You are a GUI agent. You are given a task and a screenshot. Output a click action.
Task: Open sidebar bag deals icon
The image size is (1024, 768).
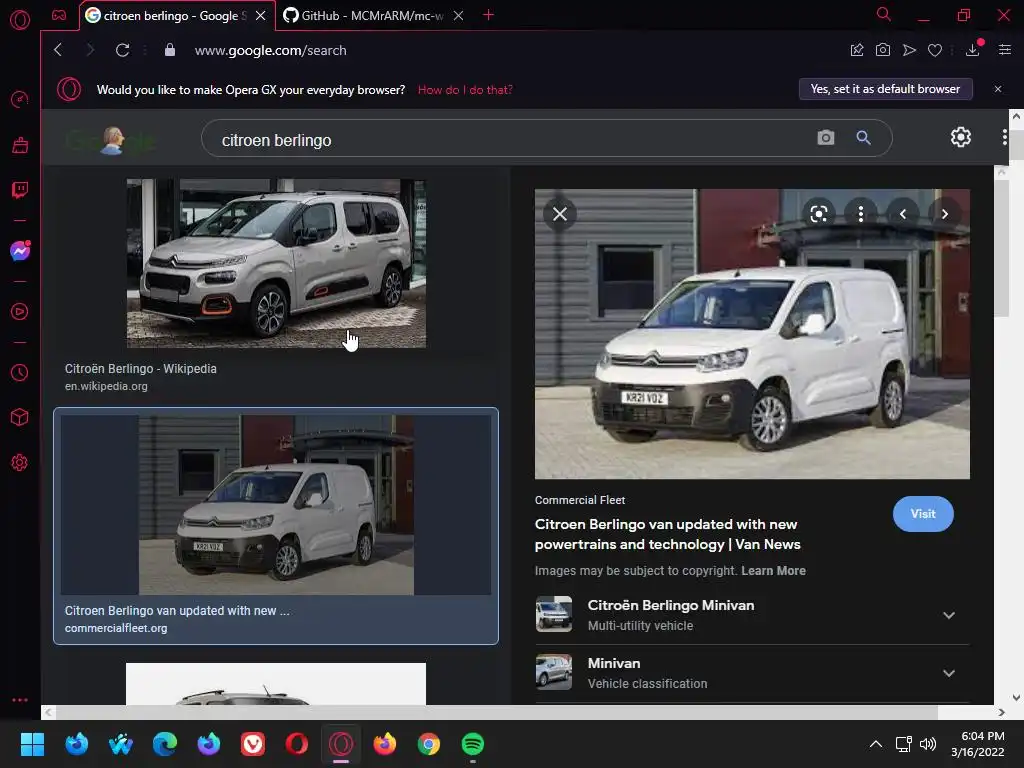pos(20,145)
